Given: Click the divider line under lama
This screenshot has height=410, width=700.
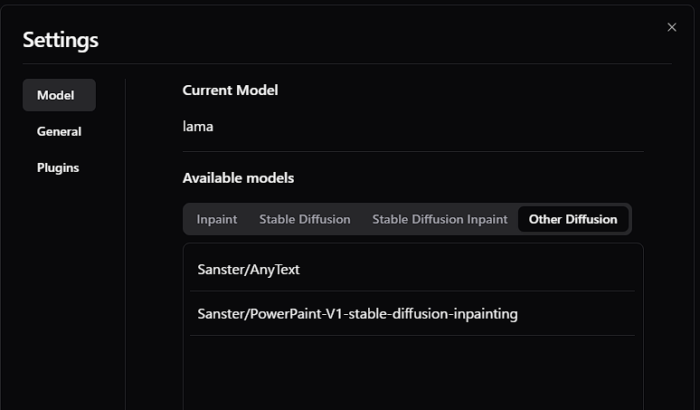Looking at the screenshot, I should [x=412, y=151].
